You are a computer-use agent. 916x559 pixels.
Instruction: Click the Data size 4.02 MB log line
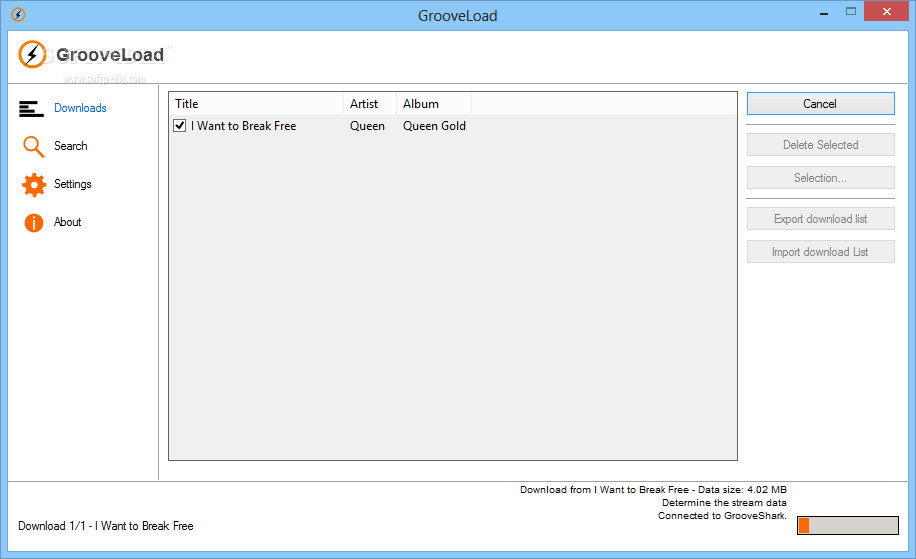coord(653,489)
